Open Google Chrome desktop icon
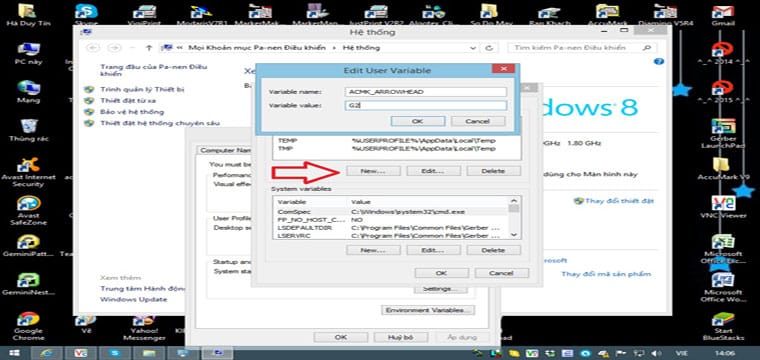The width and height of the screenshot is (760, 360). pyautogui.click(x=29, y=326)
